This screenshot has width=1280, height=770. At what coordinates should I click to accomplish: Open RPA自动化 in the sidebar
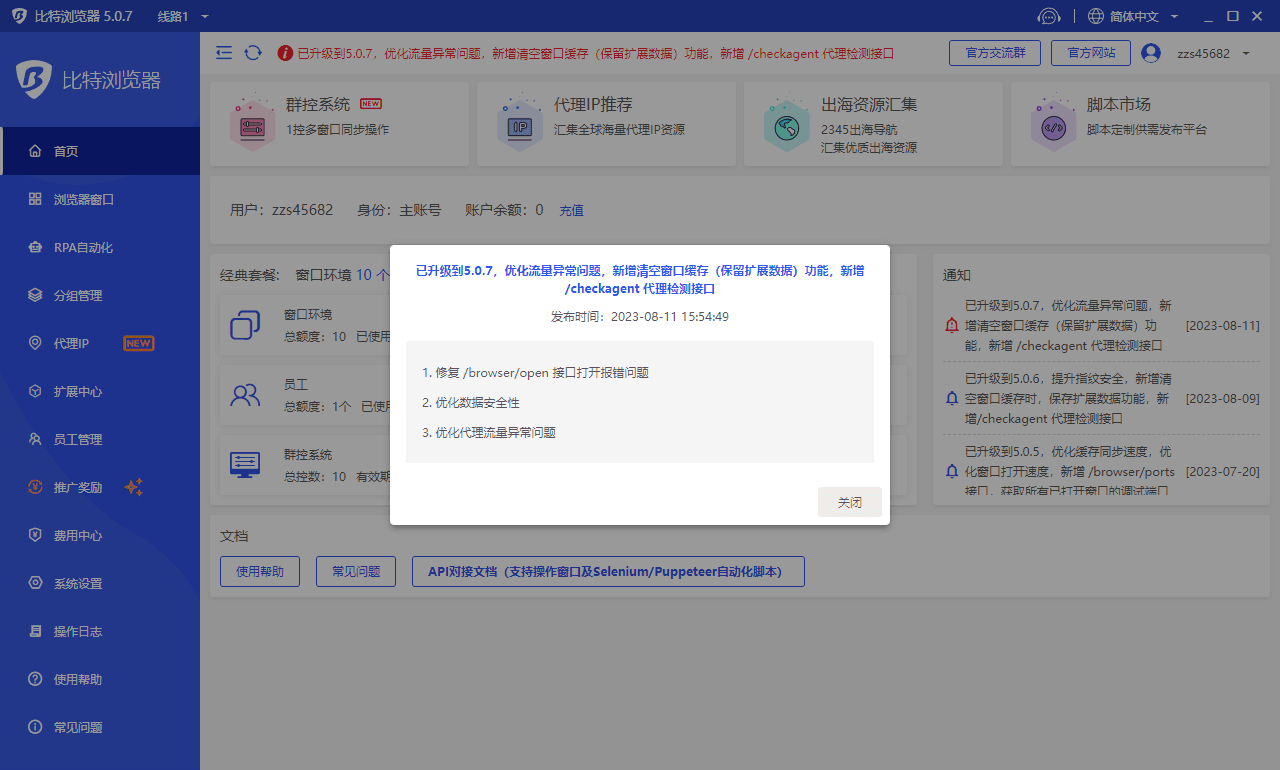tap(84, 248)
